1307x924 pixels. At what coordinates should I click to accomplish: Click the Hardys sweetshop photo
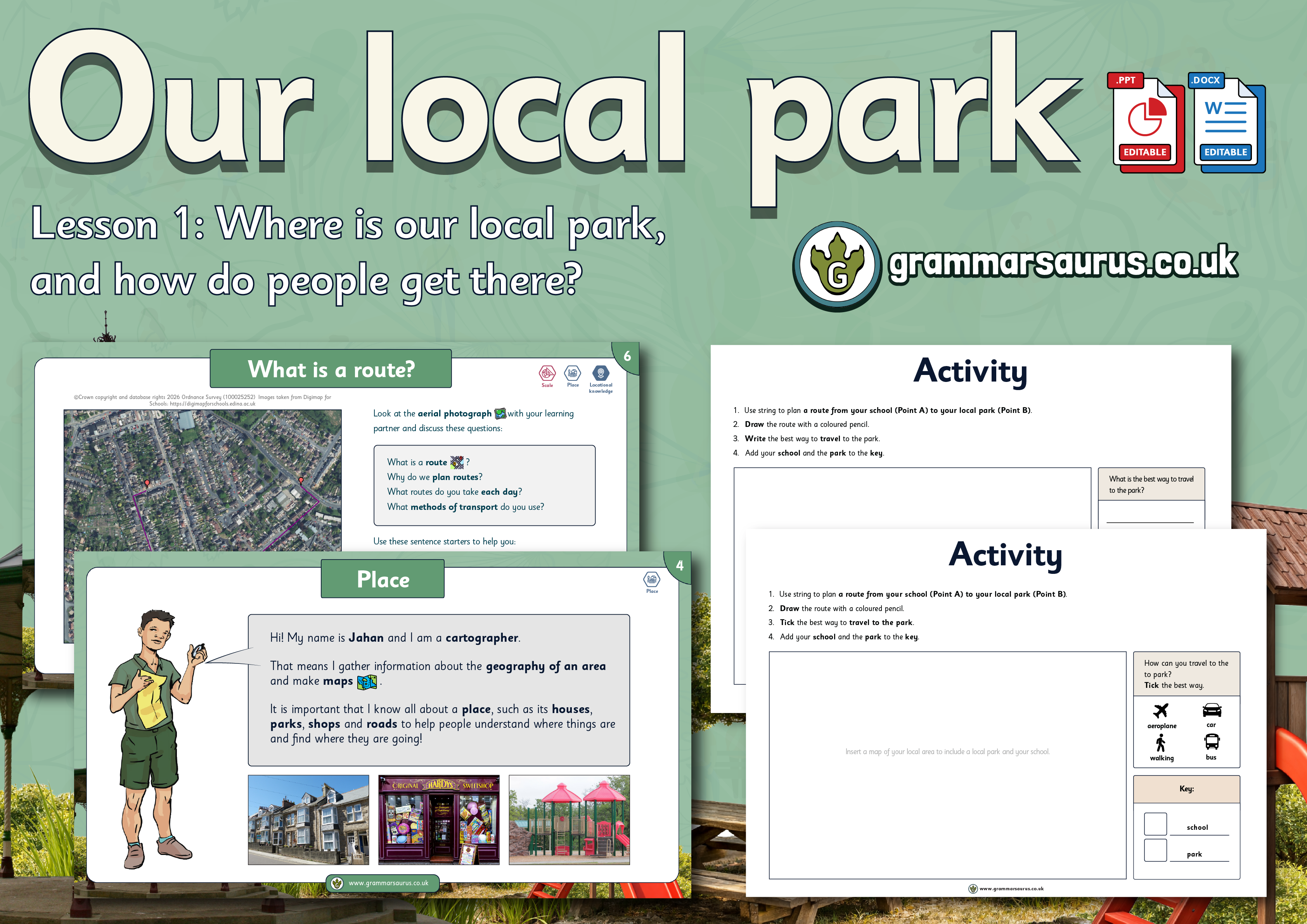tap(438, 819)
